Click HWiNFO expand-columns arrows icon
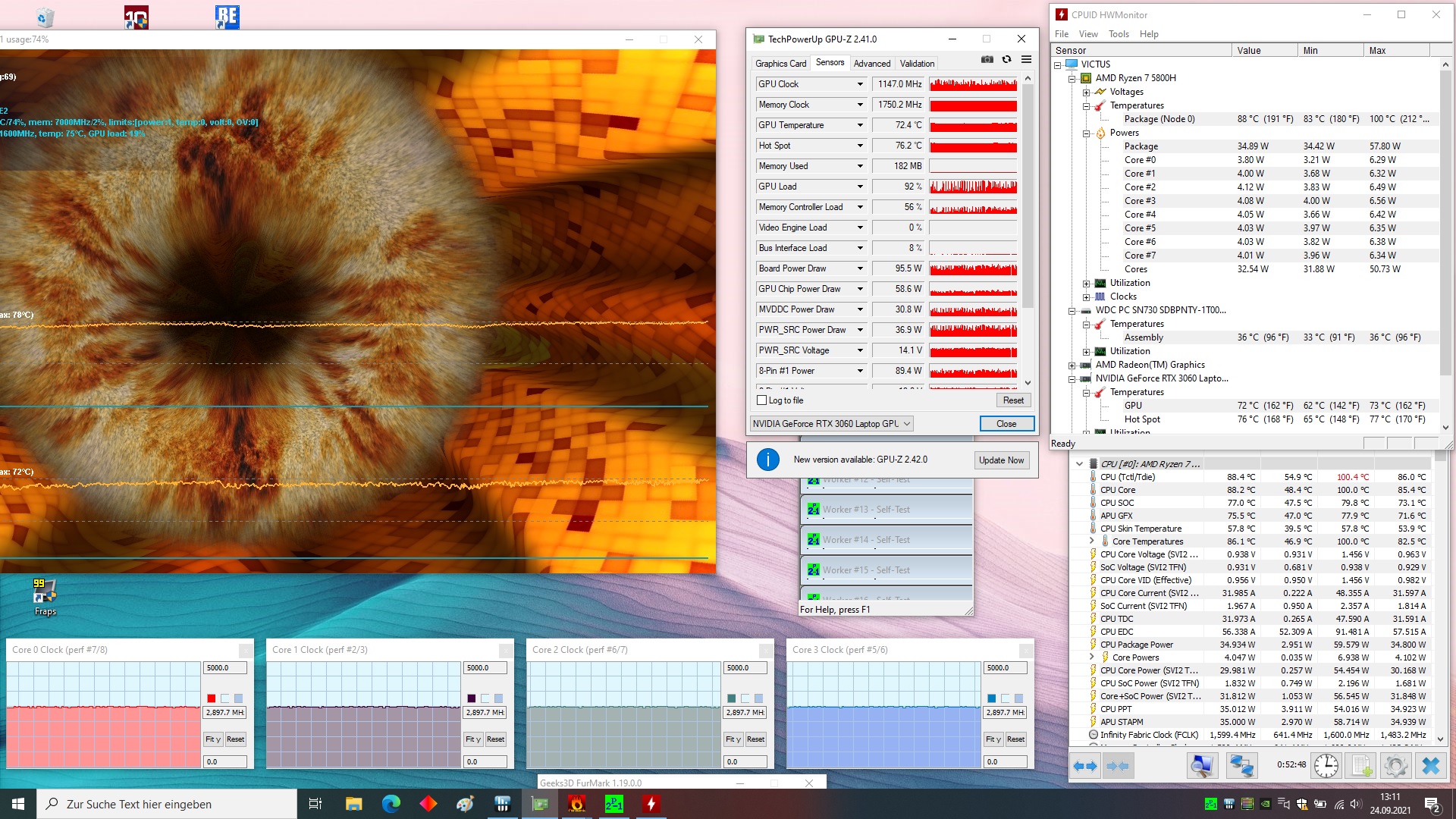 (x=1085, y=766)
